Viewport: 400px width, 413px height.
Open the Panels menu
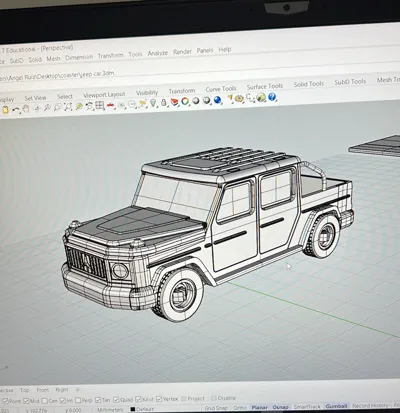[x=205, y=51]
